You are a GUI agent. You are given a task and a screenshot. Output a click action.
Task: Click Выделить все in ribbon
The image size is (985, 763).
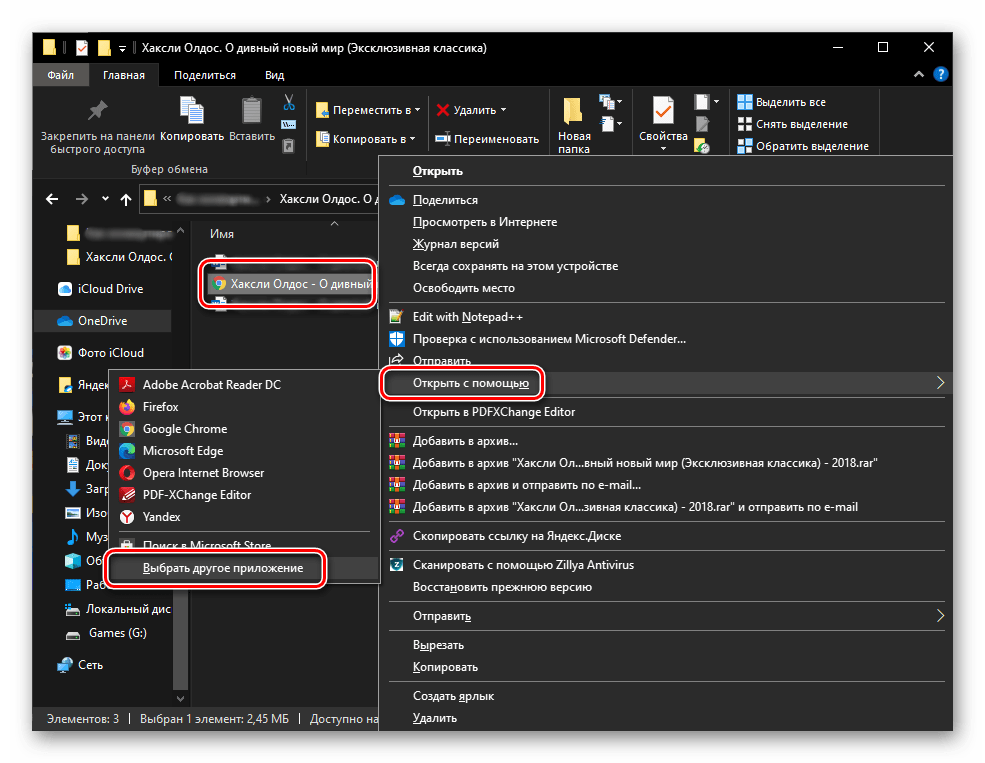[x=781, y=102]
